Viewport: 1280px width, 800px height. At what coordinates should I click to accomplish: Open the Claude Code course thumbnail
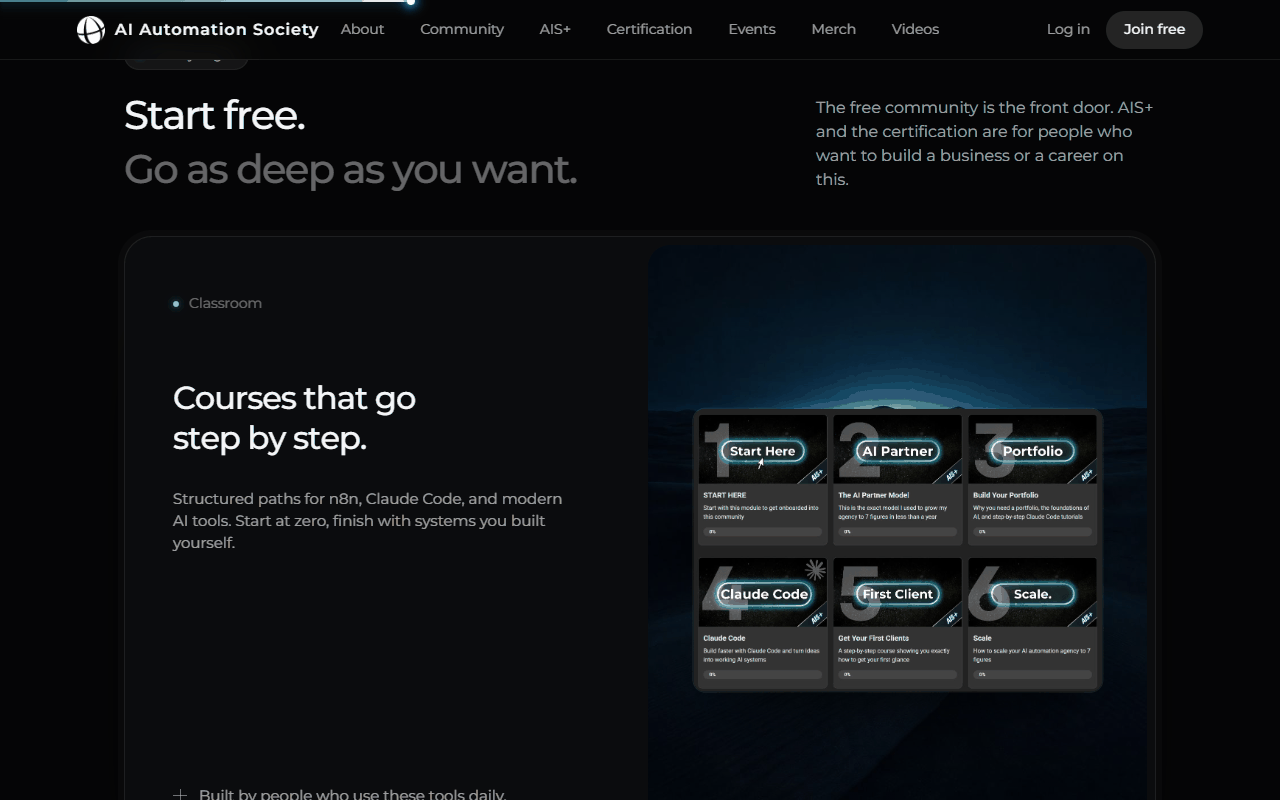coord(763,593)
